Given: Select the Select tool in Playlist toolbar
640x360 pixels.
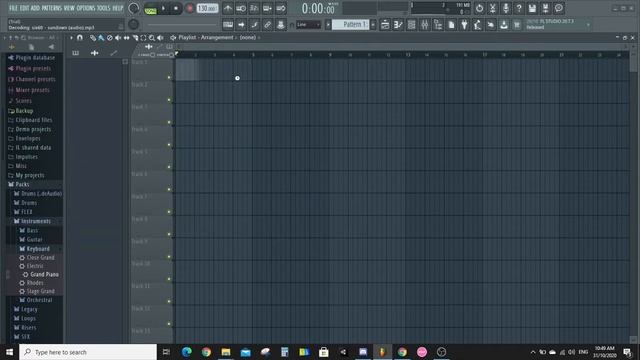Looking at the screenshot, I should coord(143,38).
